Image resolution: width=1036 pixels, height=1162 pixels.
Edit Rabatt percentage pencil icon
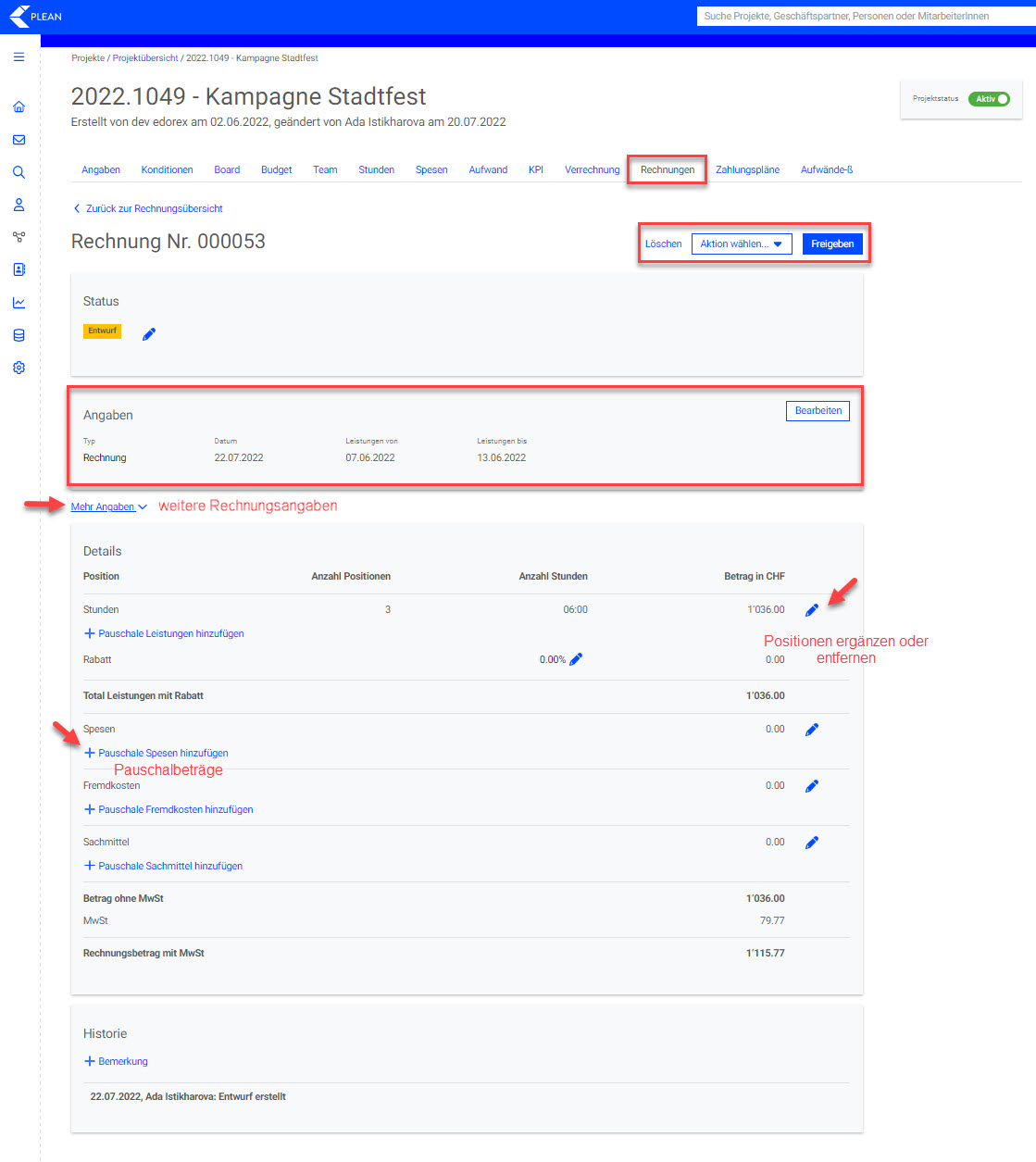coord(576,659)
